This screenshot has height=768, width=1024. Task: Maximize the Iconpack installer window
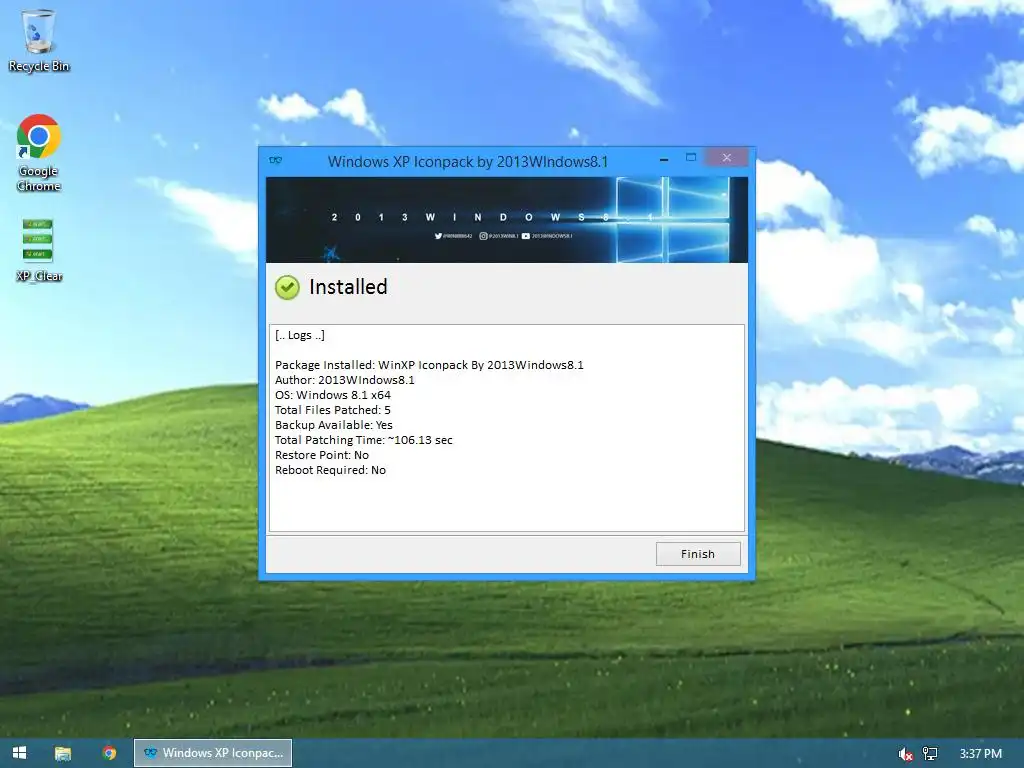click(691, 157)
